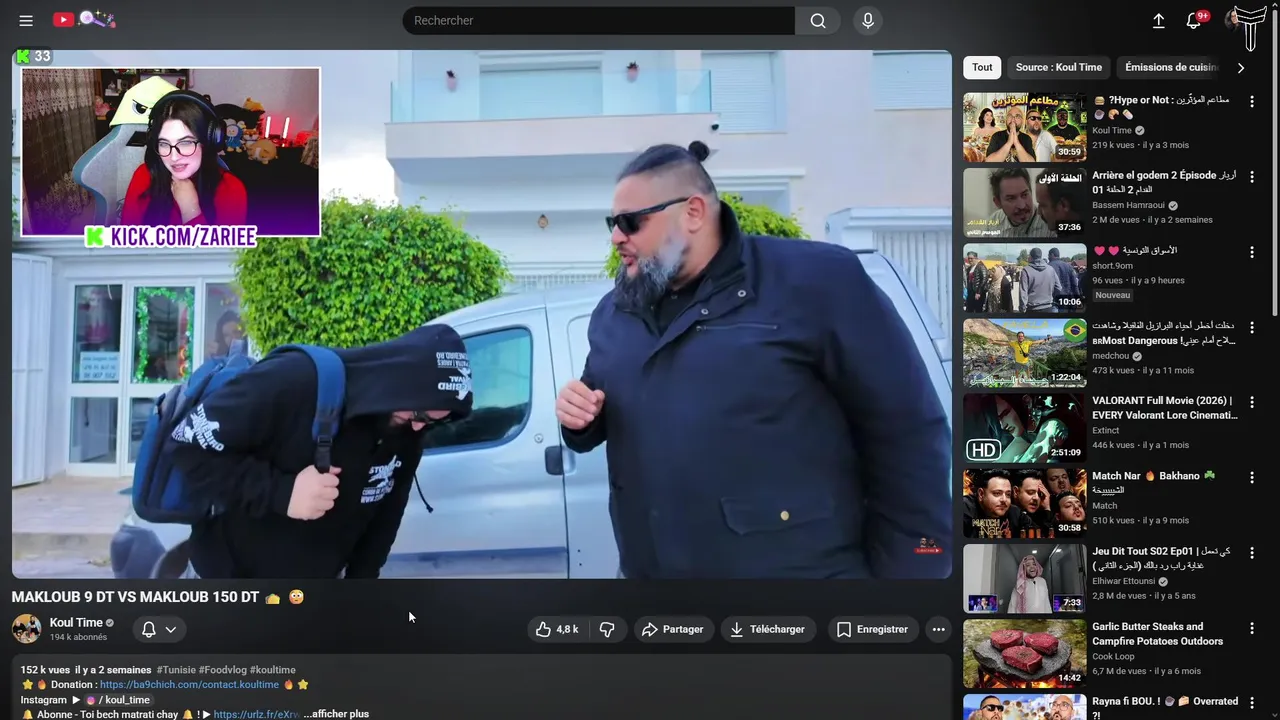1280x720 pixels.
Task: Like the video with 4,8 k
Action: (557, 629)
